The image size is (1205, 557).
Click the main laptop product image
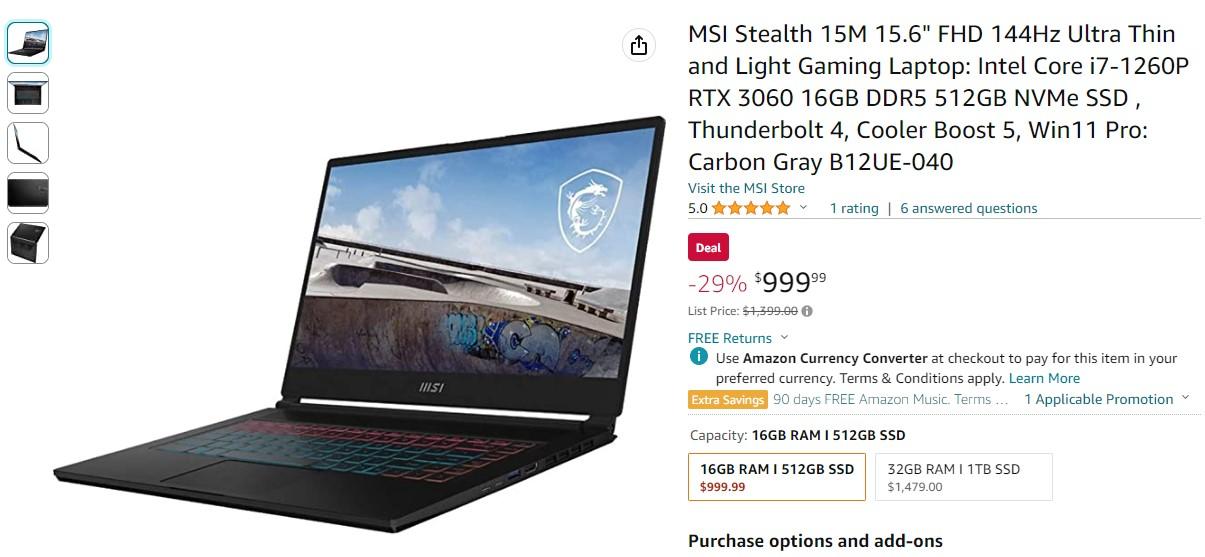(x=358, y=322)
